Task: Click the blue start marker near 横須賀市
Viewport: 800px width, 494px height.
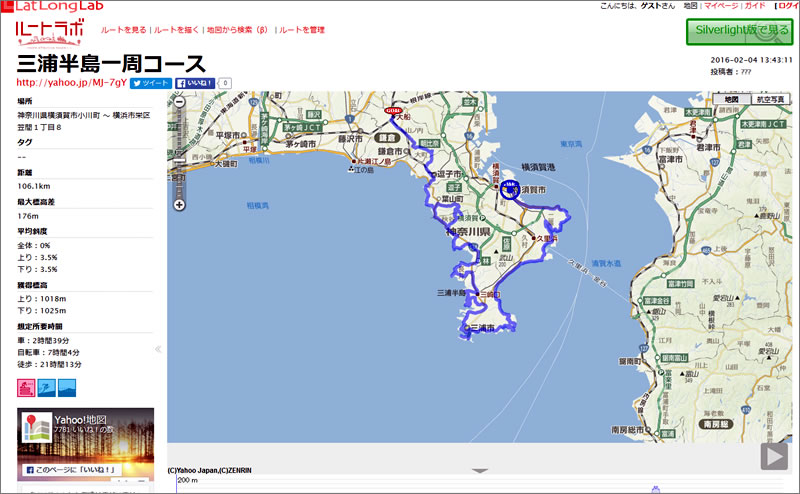Action: coord(509,189)
